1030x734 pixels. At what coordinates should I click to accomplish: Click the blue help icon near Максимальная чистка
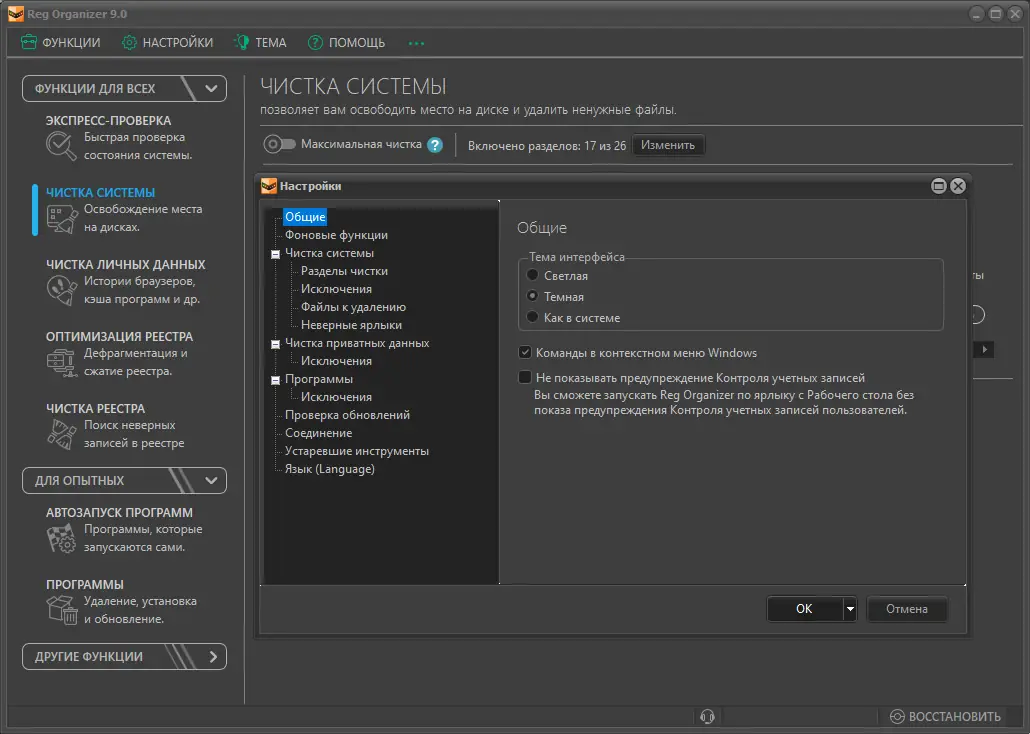435,145
